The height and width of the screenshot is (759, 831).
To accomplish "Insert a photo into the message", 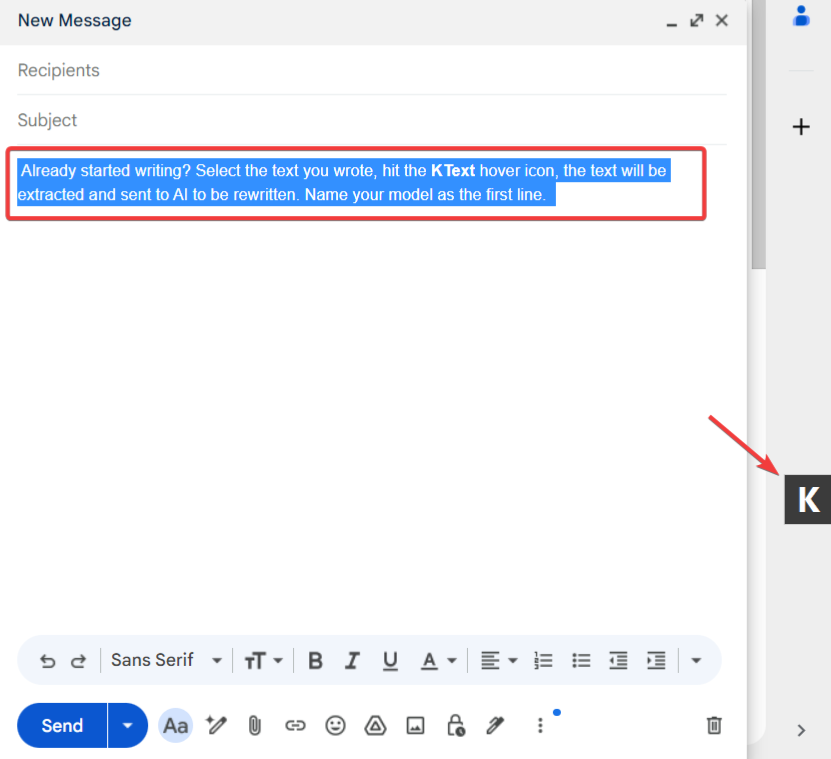I will click(416, 725).
